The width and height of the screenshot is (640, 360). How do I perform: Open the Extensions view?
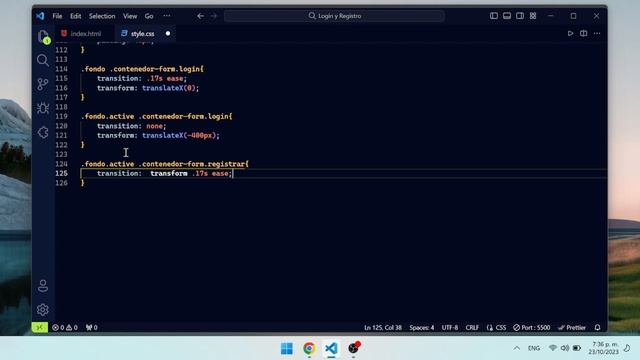(x=42, y=132)
